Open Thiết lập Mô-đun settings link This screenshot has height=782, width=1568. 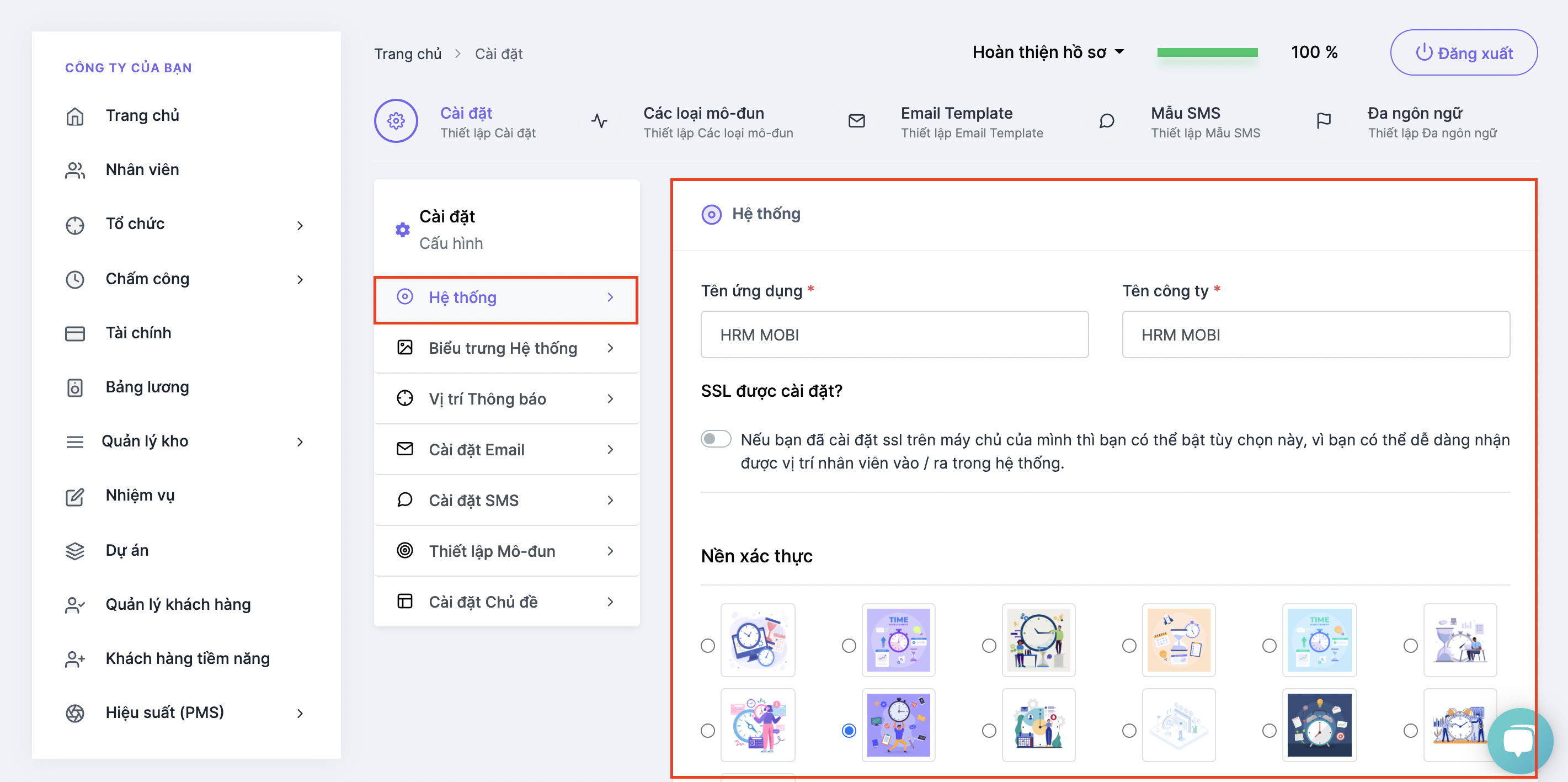coord(506,551)
